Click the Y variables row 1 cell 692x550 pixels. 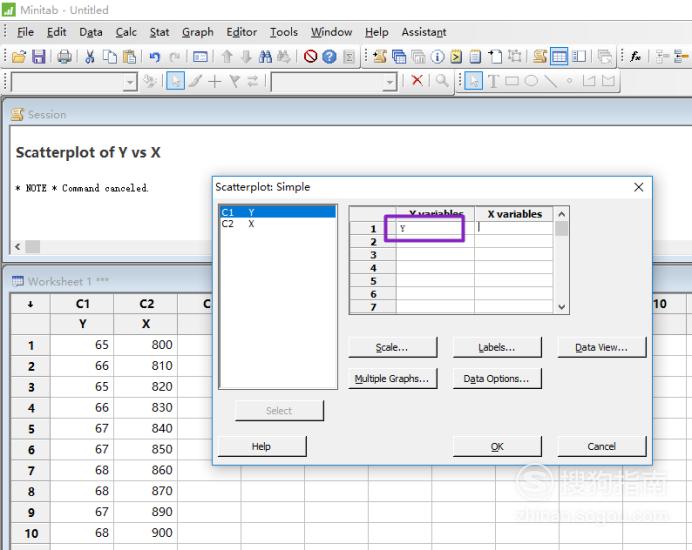click(x=435, y=228)
